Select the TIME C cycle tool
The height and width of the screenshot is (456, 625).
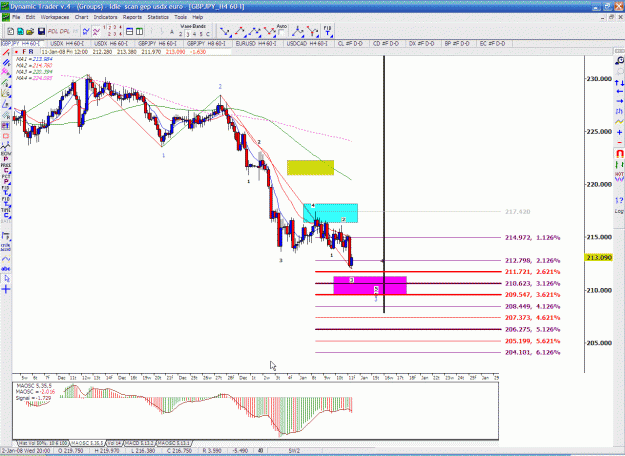tap(6, 213)
